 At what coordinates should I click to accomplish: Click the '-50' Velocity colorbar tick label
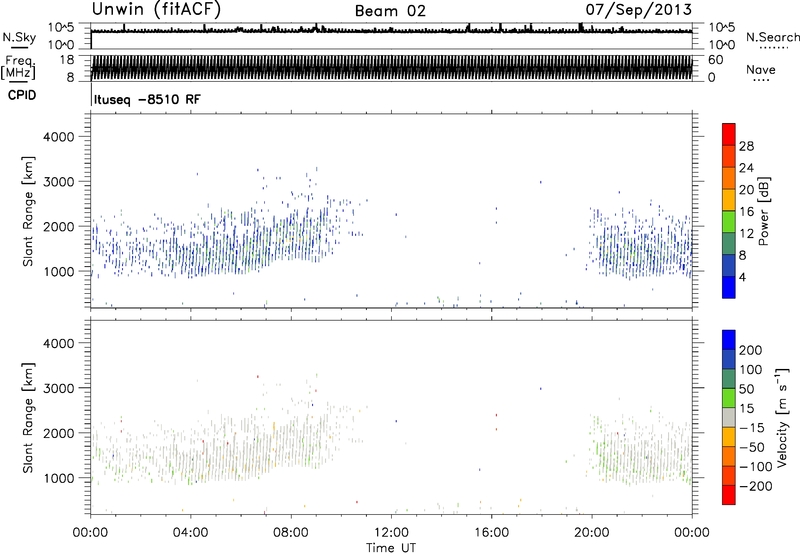752,447
